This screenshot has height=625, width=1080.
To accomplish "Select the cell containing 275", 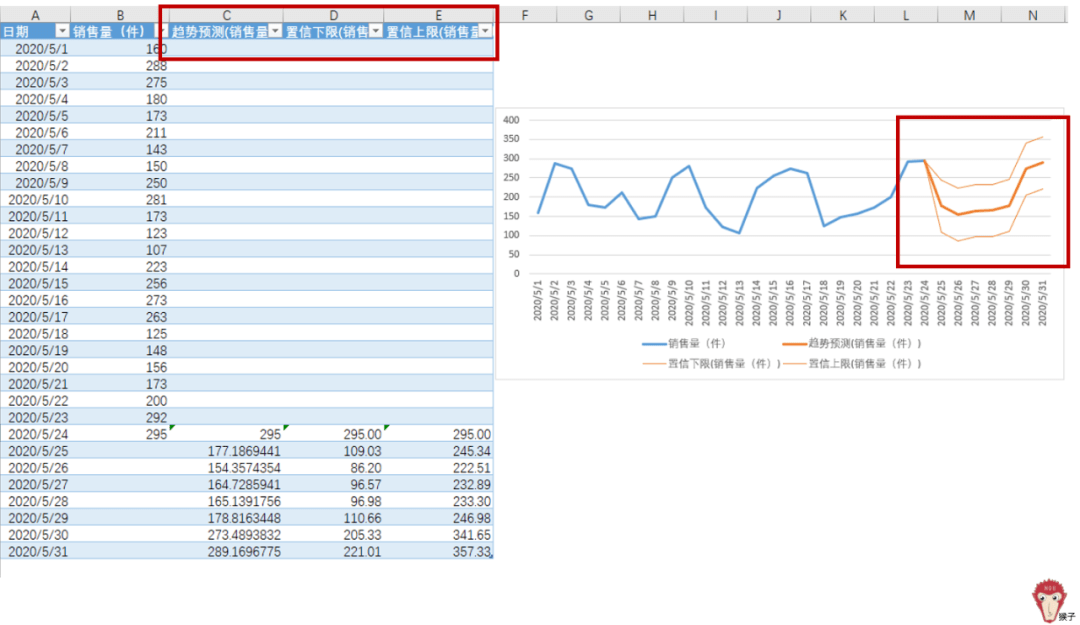I will coord(120,82).
